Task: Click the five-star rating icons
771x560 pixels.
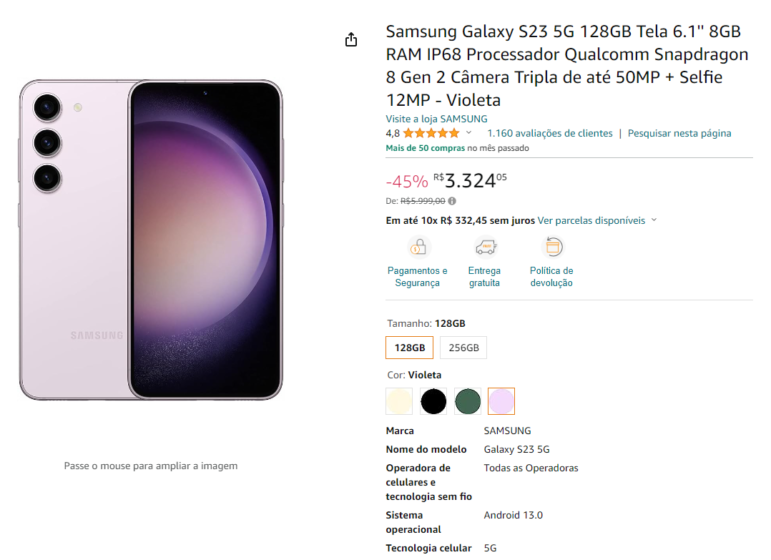Action: click(431, 133)
